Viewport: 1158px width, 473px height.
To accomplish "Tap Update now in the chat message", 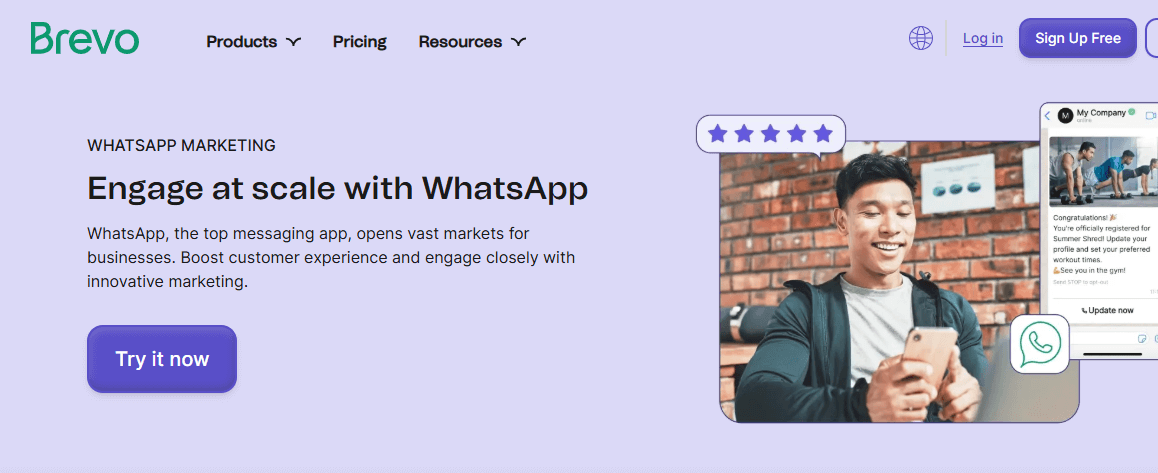I will tap(1107, 310).
